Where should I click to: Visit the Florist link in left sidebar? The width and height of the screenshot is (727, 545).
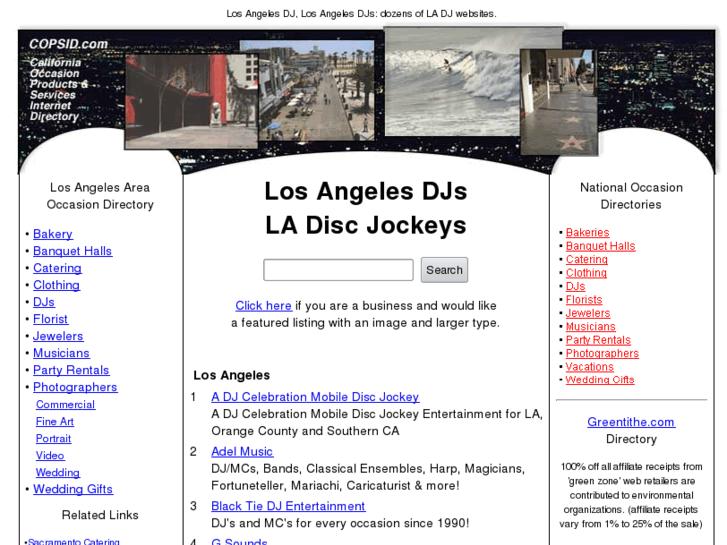[50, 319]
